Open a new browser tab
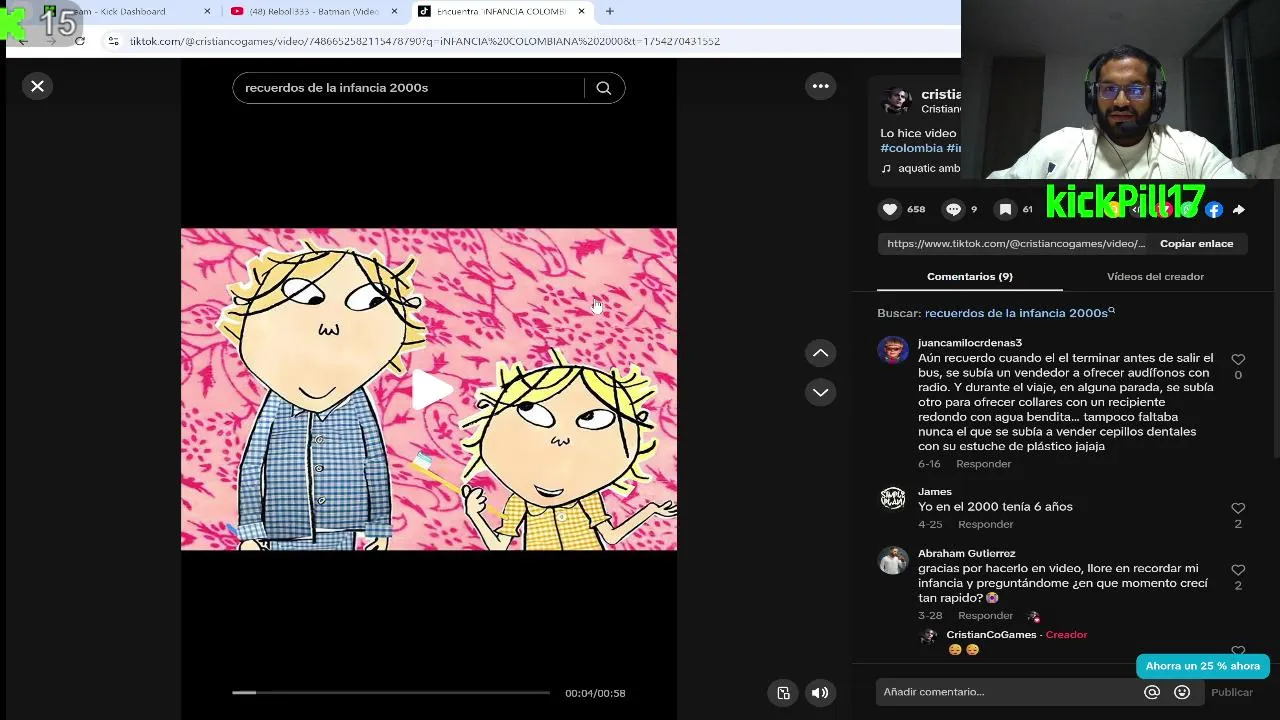Screen dimensions: 1280x720 pos(610,11)
